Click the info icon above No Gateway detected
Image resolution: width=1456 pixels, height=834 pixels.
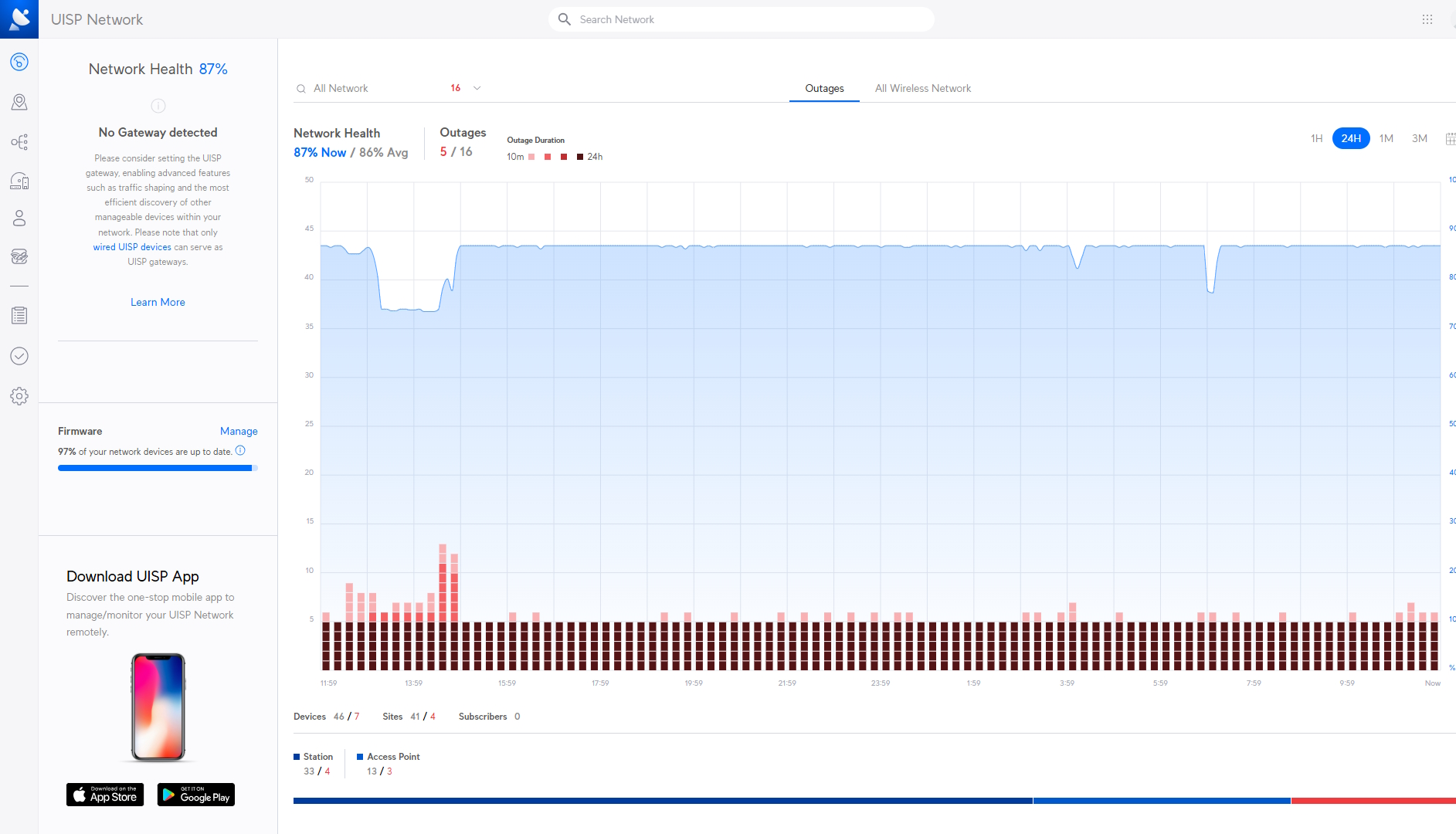158,106
